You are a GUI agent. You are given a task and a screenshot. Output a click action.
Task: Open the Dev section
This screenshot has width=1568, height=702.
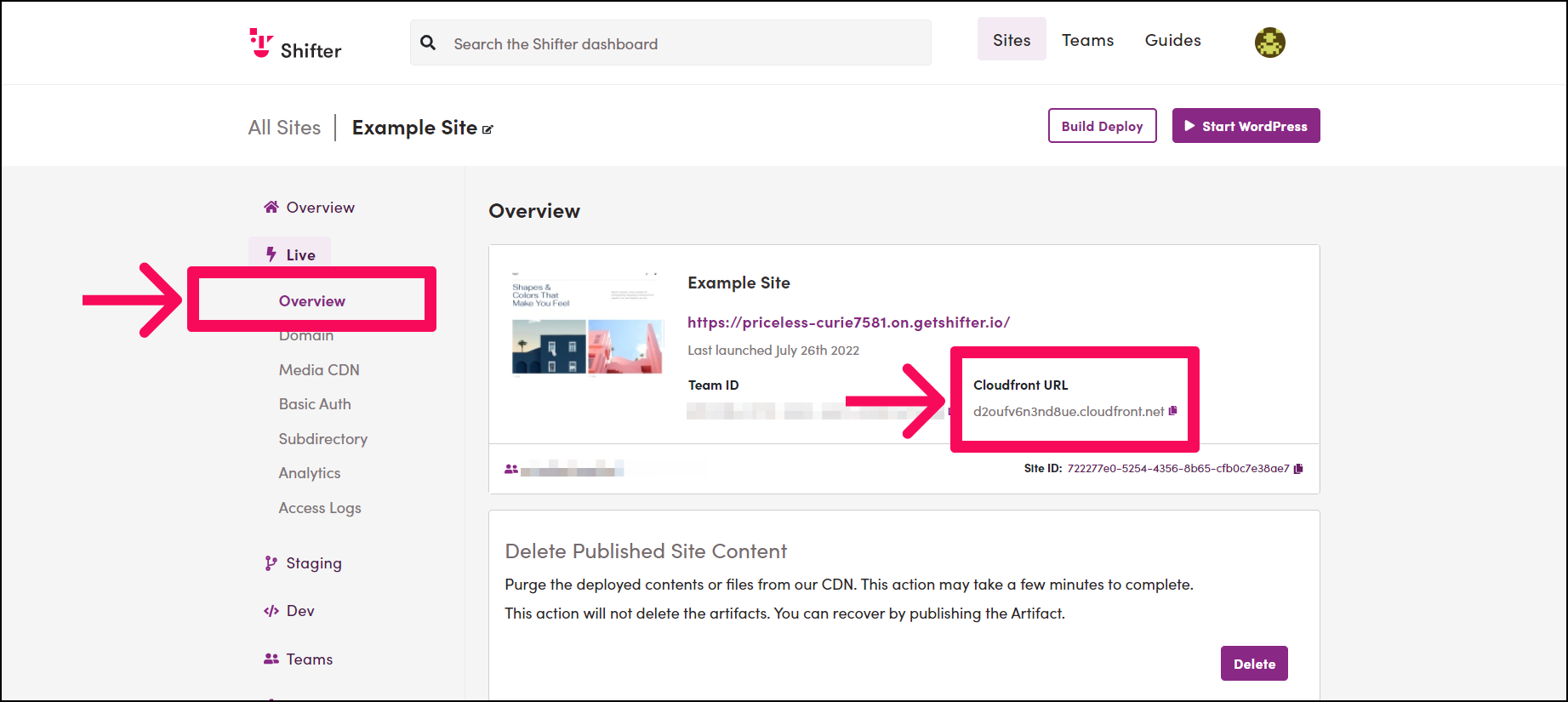coord(289,611)
